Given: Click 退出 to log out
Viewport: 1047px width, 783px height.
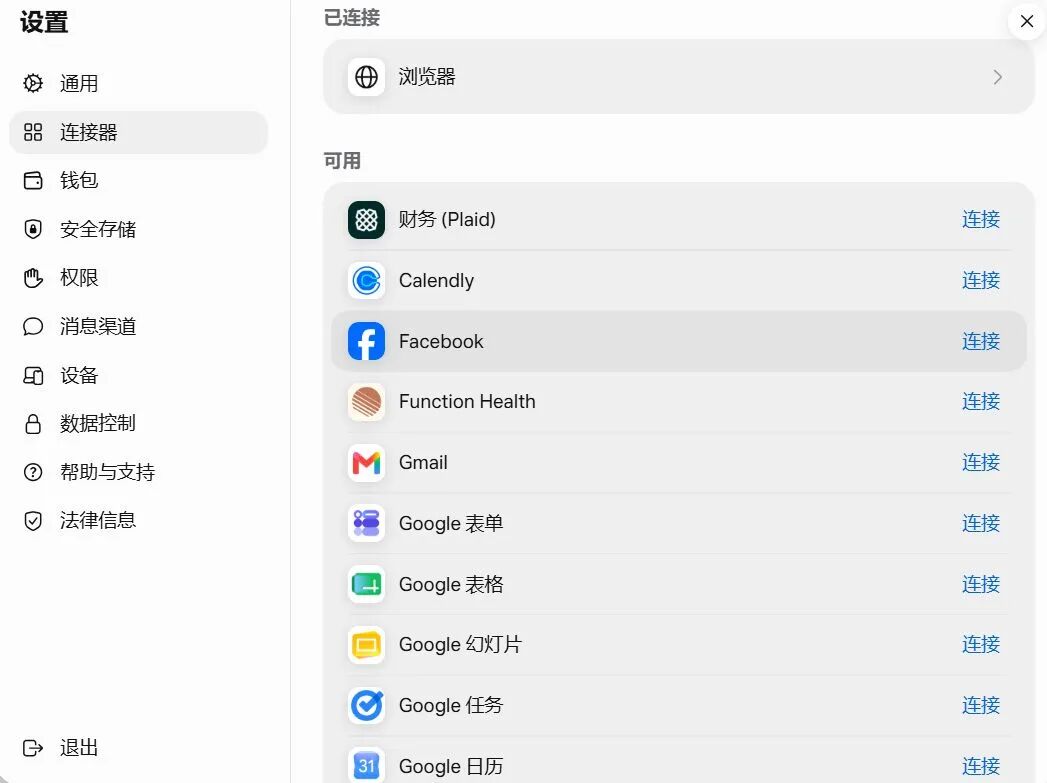Looking at the screenshot, I should [x=138, y=748].
